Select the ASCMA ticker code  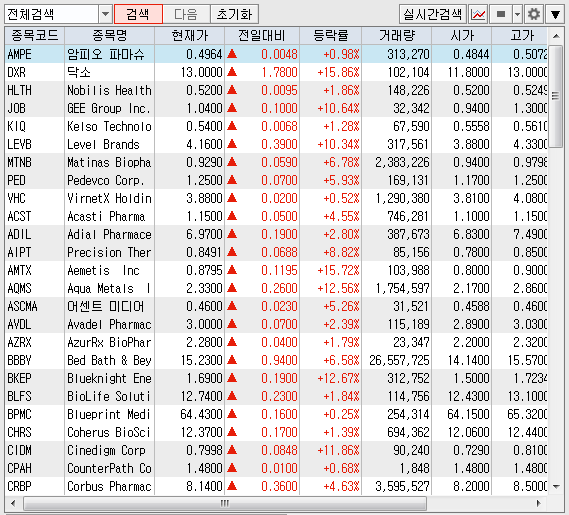(x=22, y=306)
